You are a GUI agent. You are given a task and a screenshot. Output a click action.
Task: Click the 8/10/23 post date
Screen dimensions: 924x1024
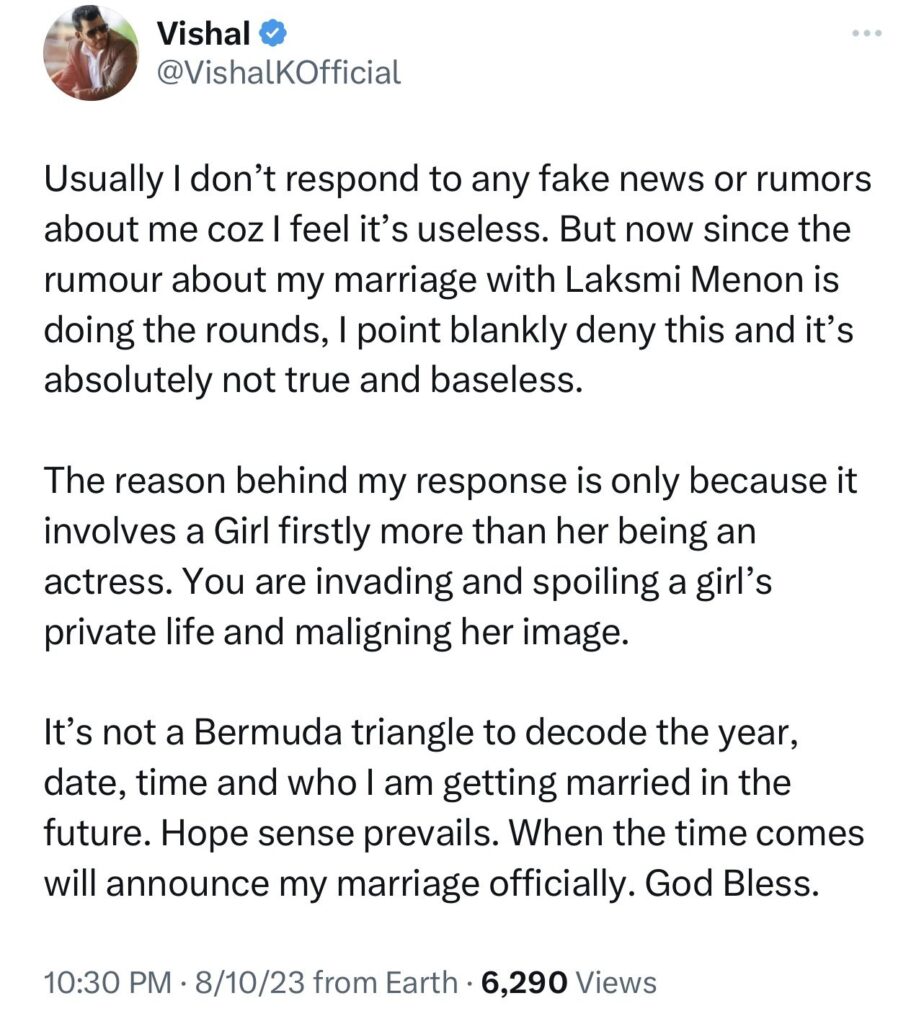(235, 983)
